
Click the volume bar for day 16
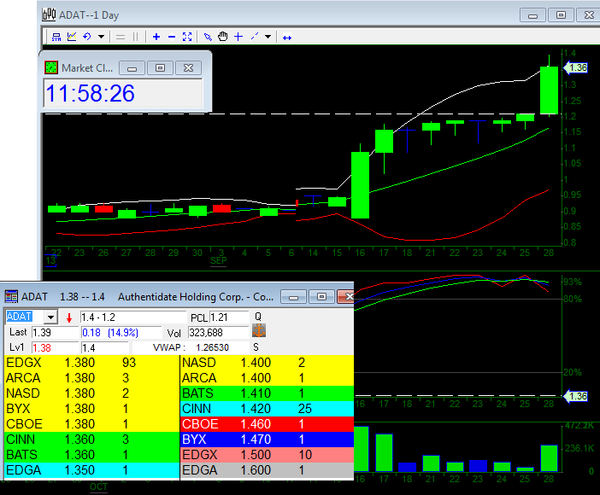click(x=360, y=449)
